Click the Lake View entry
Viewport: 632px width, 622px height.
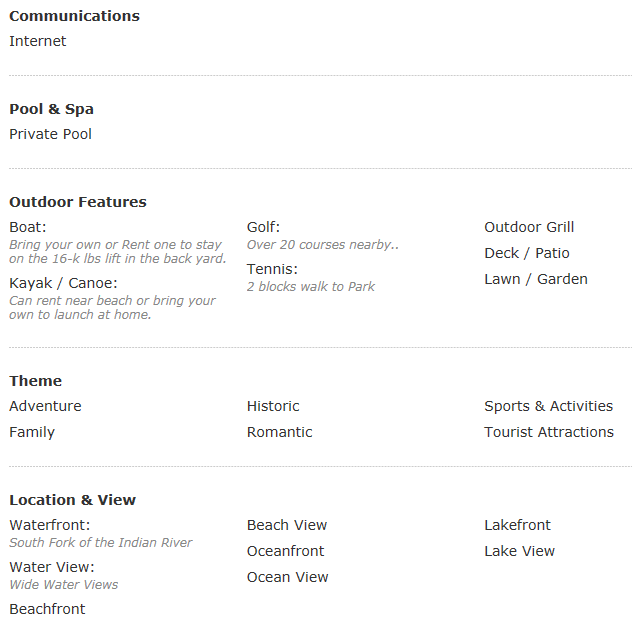pos(520,551)
